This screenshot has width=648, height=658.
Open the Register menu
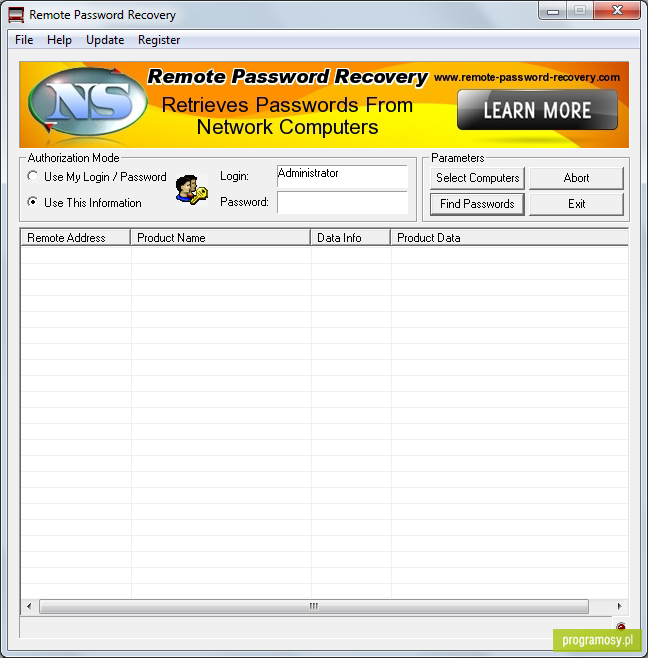pos(159,40)
